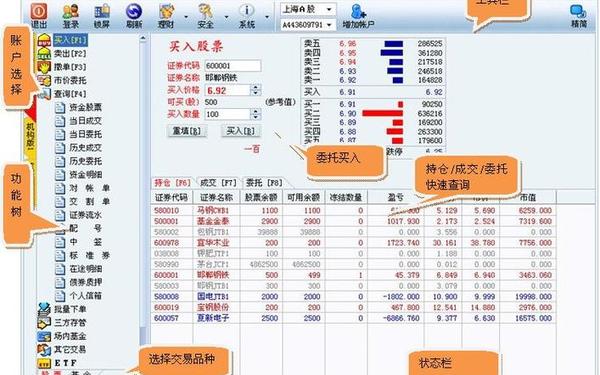
Task: Select 卖出[F2] in the function tree
Action: tap(70, 53)
